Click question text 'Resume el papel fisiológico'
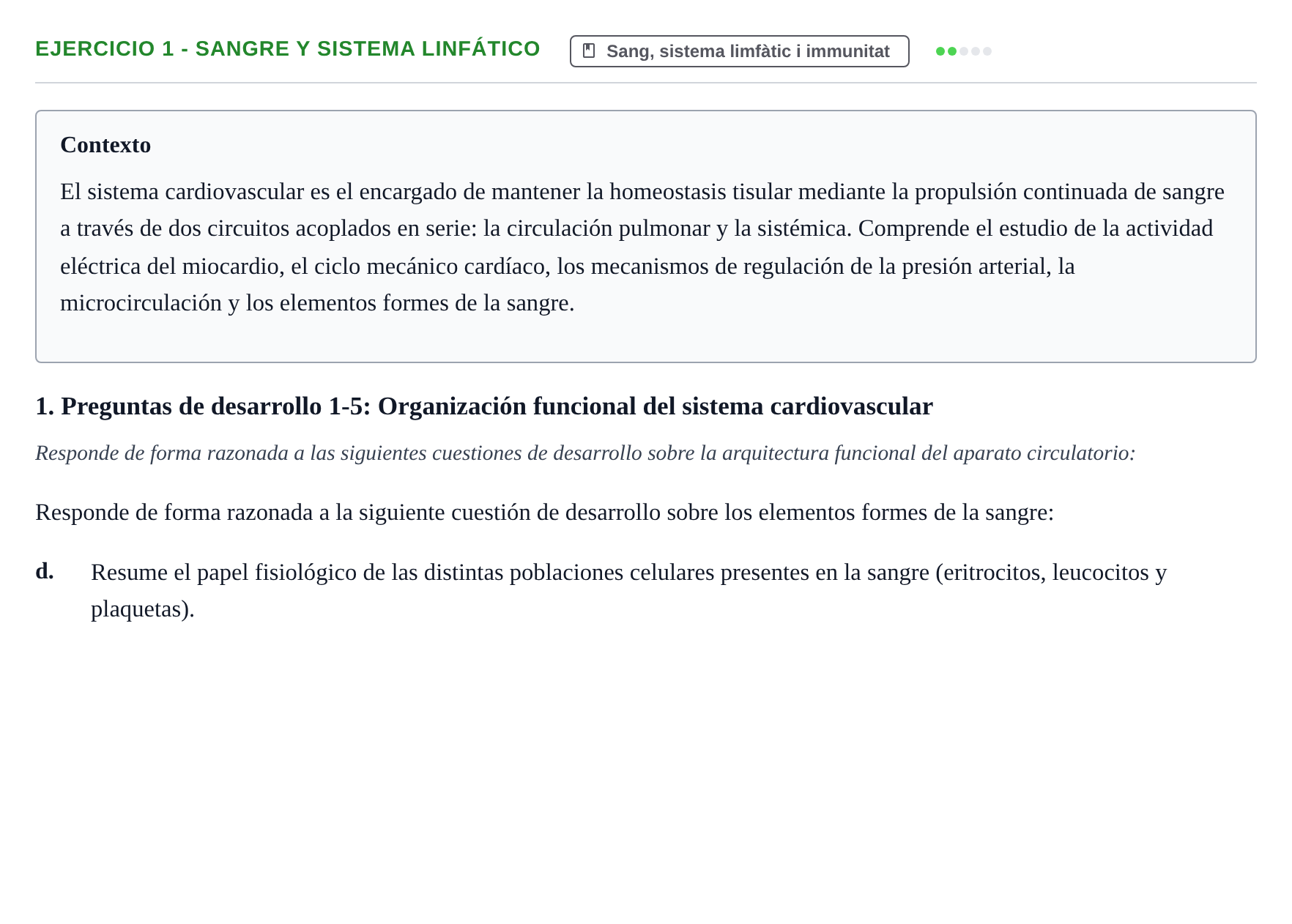 (628, 590)
